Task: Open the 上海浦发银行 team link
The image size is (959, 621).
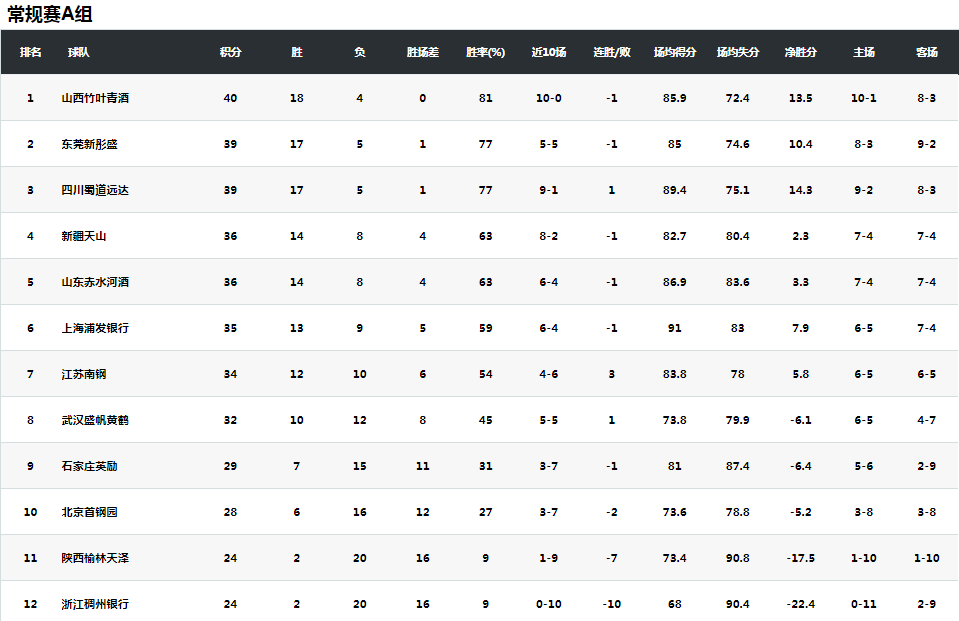Action: 95,328
